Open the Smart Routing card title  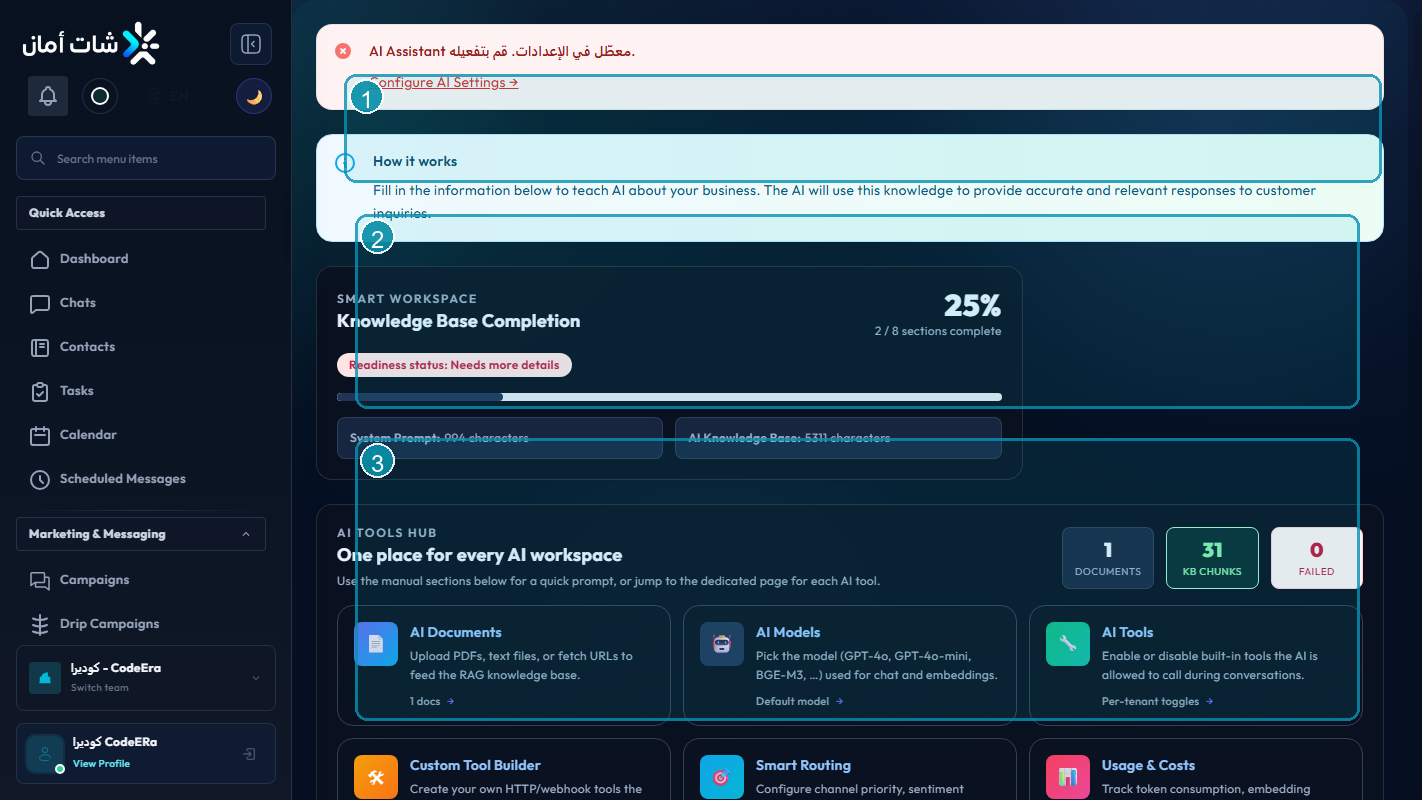pos(803,765)
